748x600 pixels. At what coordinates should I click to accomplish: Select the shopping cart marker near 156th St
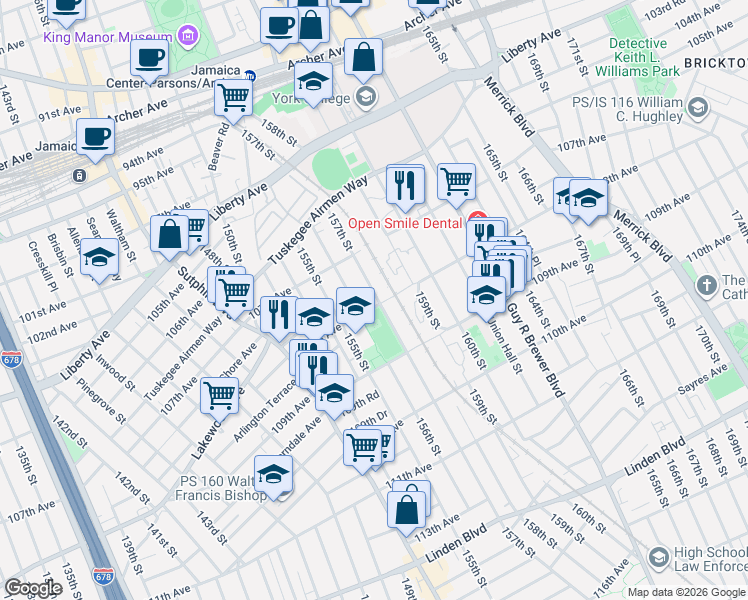pos(363,451)
